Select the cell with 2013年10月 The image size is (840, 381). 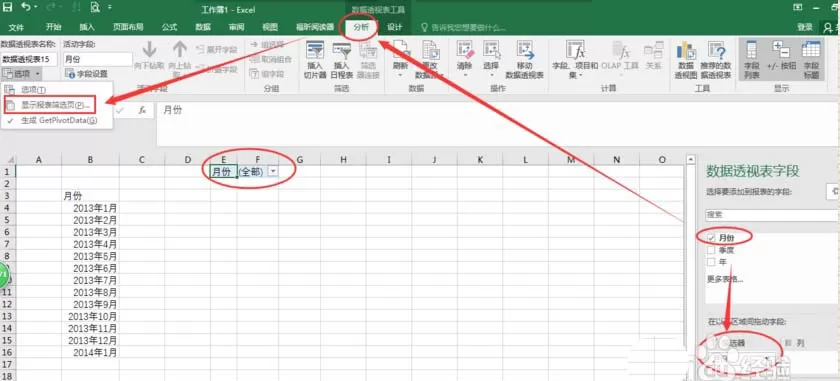91,316
